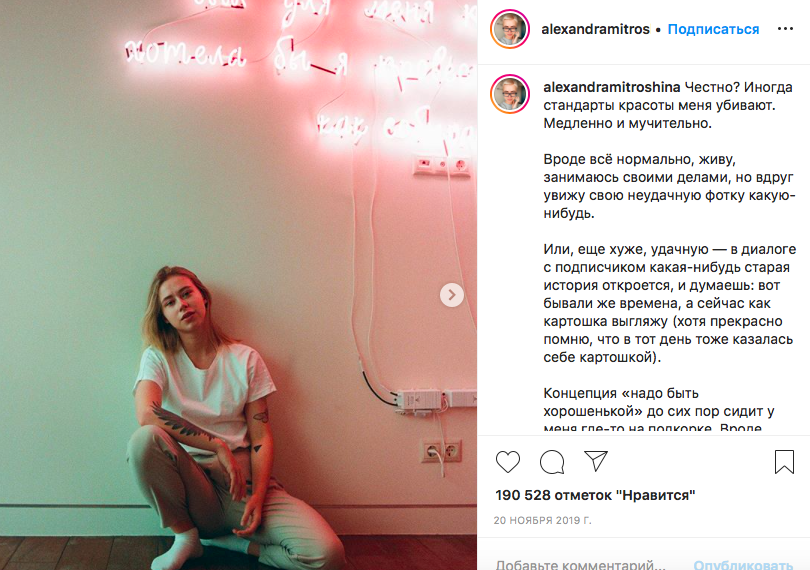Focus the Добавьте комментарий field

[x=581, y=564]
